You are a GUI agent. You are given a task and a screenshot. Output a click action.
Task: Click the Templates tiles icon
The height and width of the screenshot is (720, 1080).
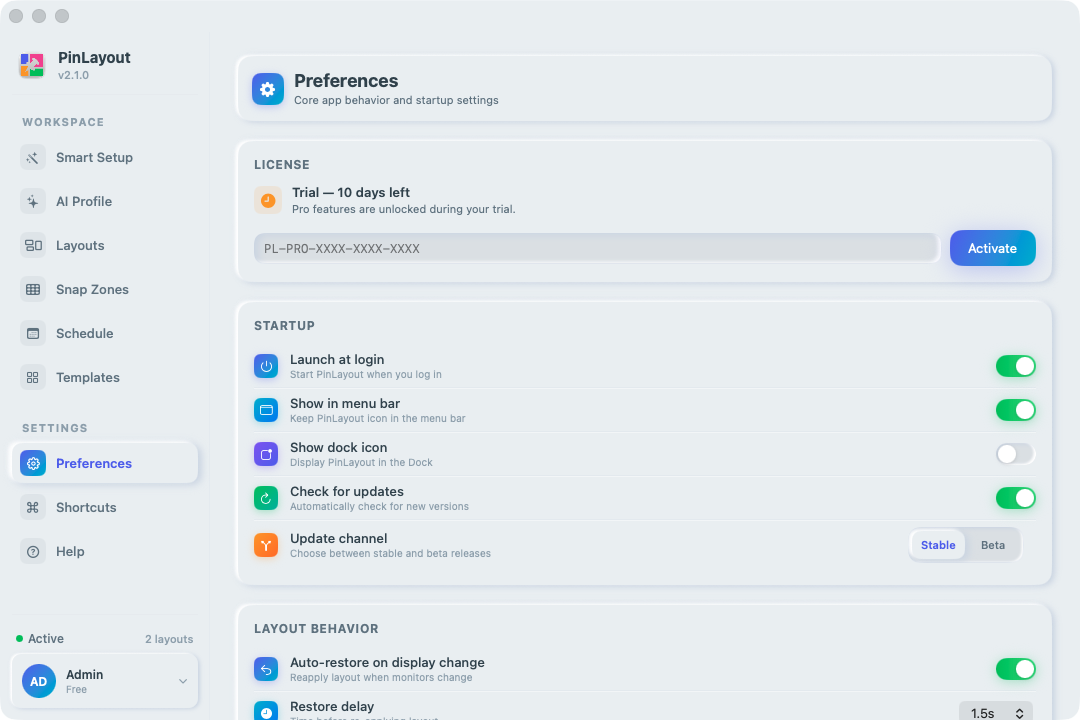(x=32, y=378)
